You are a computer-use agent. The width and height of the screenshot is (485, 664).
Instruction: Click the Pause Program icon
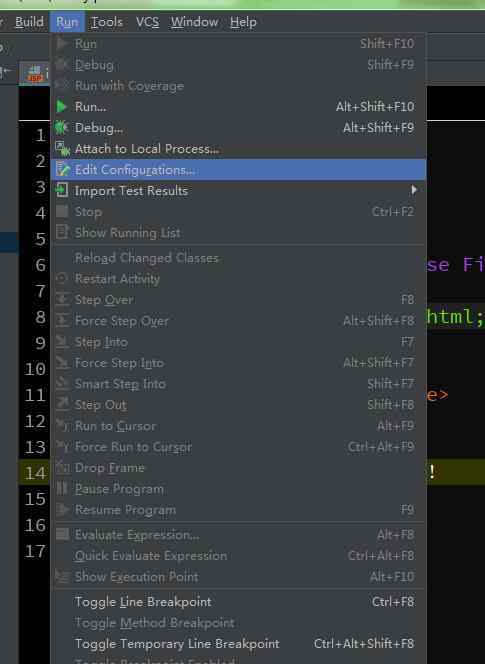coord(62,489)
